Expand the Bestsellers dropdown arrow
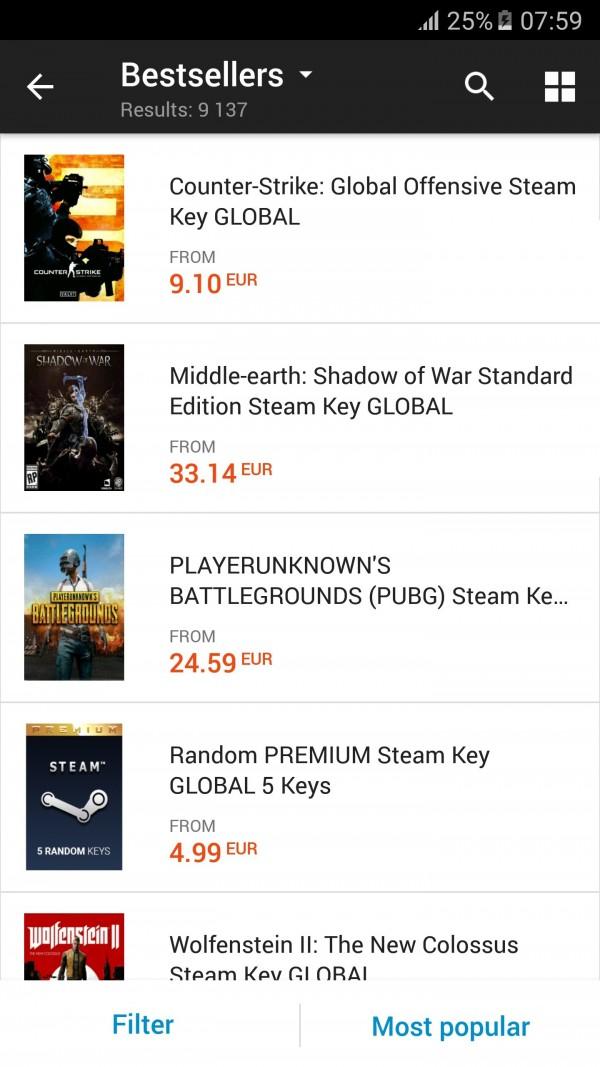 [306, 76]
